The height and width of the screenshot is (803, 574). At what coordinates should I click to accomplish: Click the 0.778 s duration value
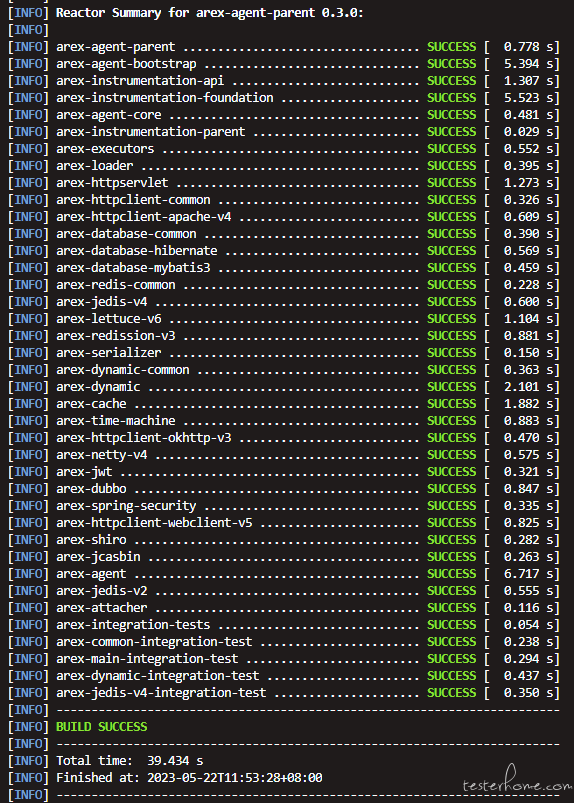coord(528,47)
